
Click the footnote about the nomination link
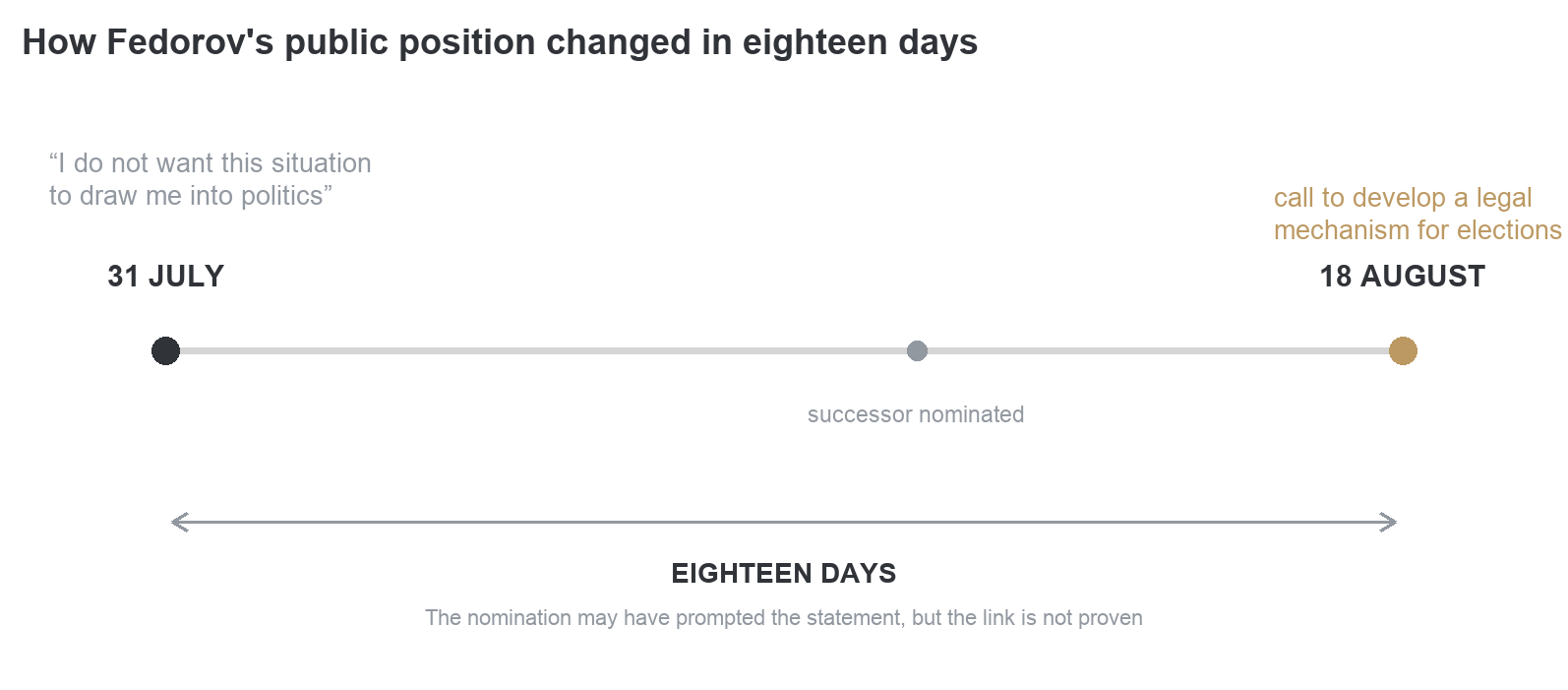(784, 618)
